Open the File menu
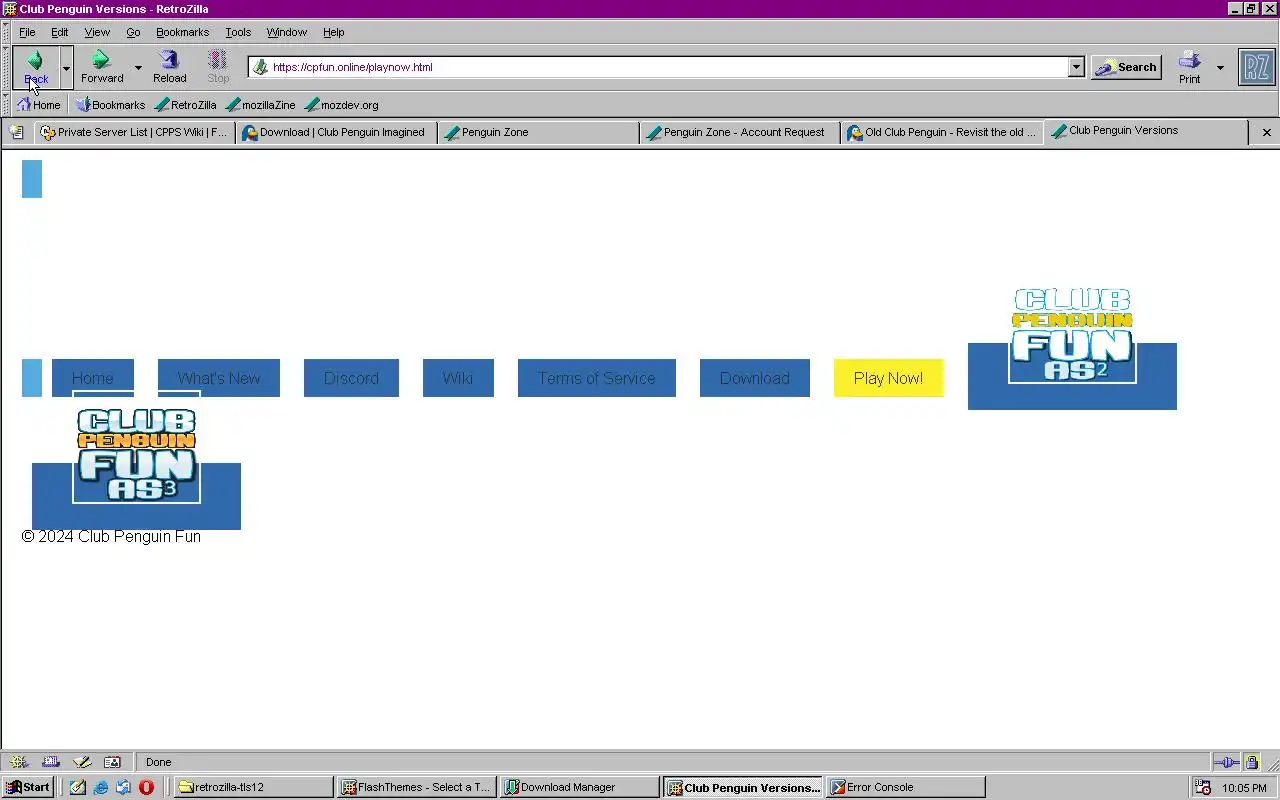Screen dimensions: 1280x800 point(27,32)
